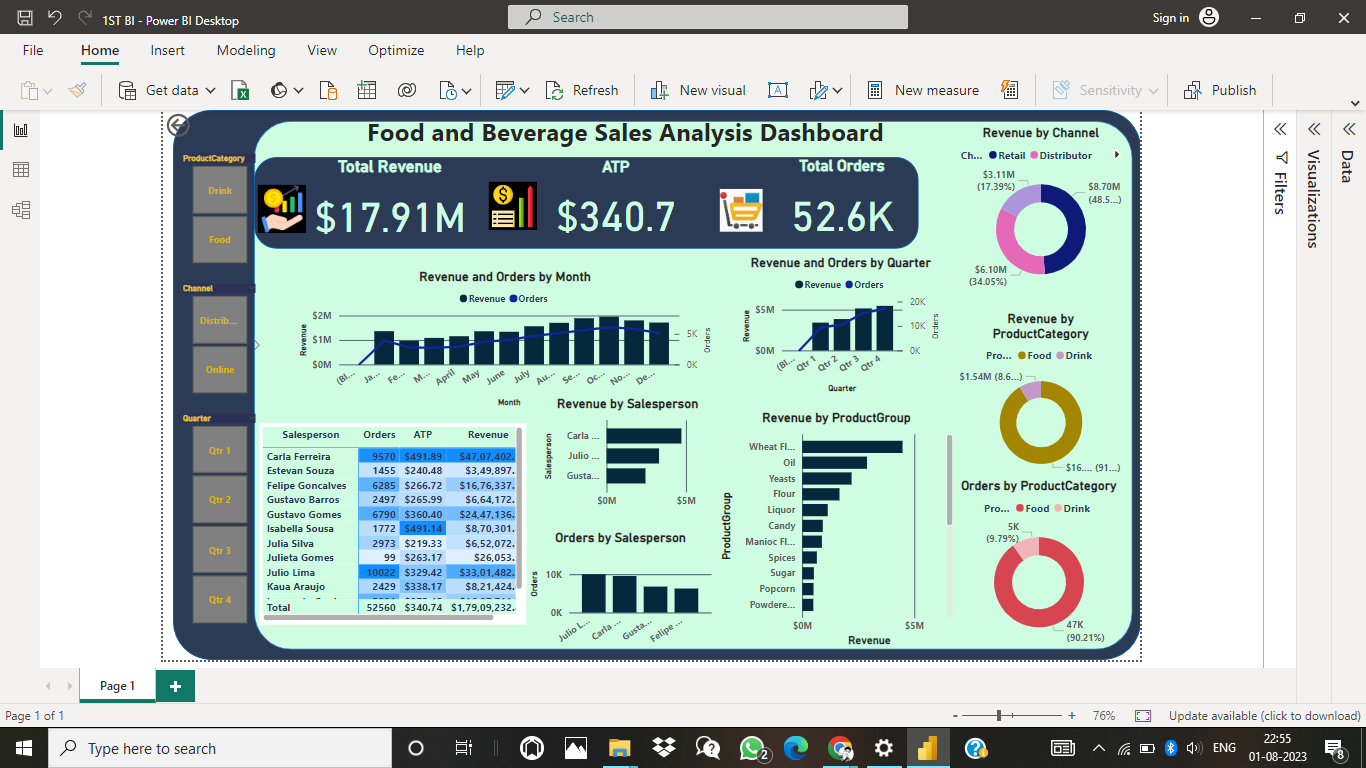Select the Report view icon in left sidebar
Image resolution: width=1366 pixels, height=768 pixels.
coord(20,128)
